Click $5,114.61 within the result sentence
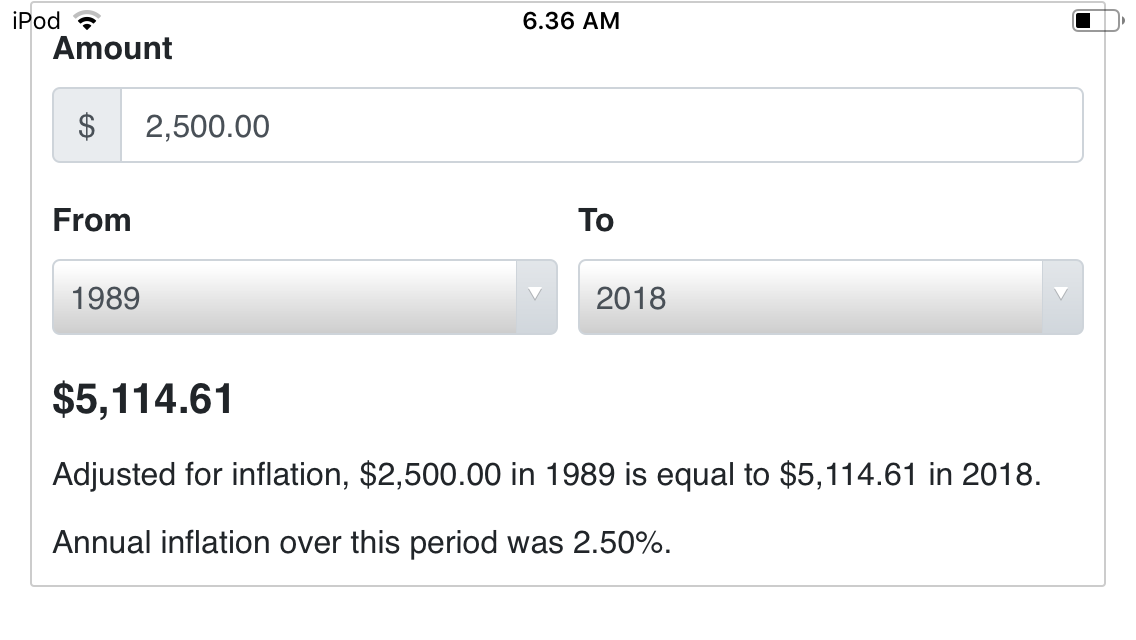The width and height of the screenshot is (1136, 640). pos(848,475)
